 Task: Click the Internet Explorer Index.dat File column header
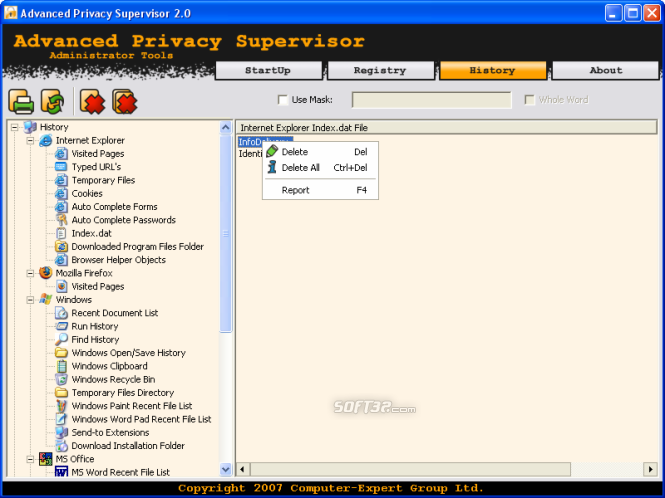[446, 128]
